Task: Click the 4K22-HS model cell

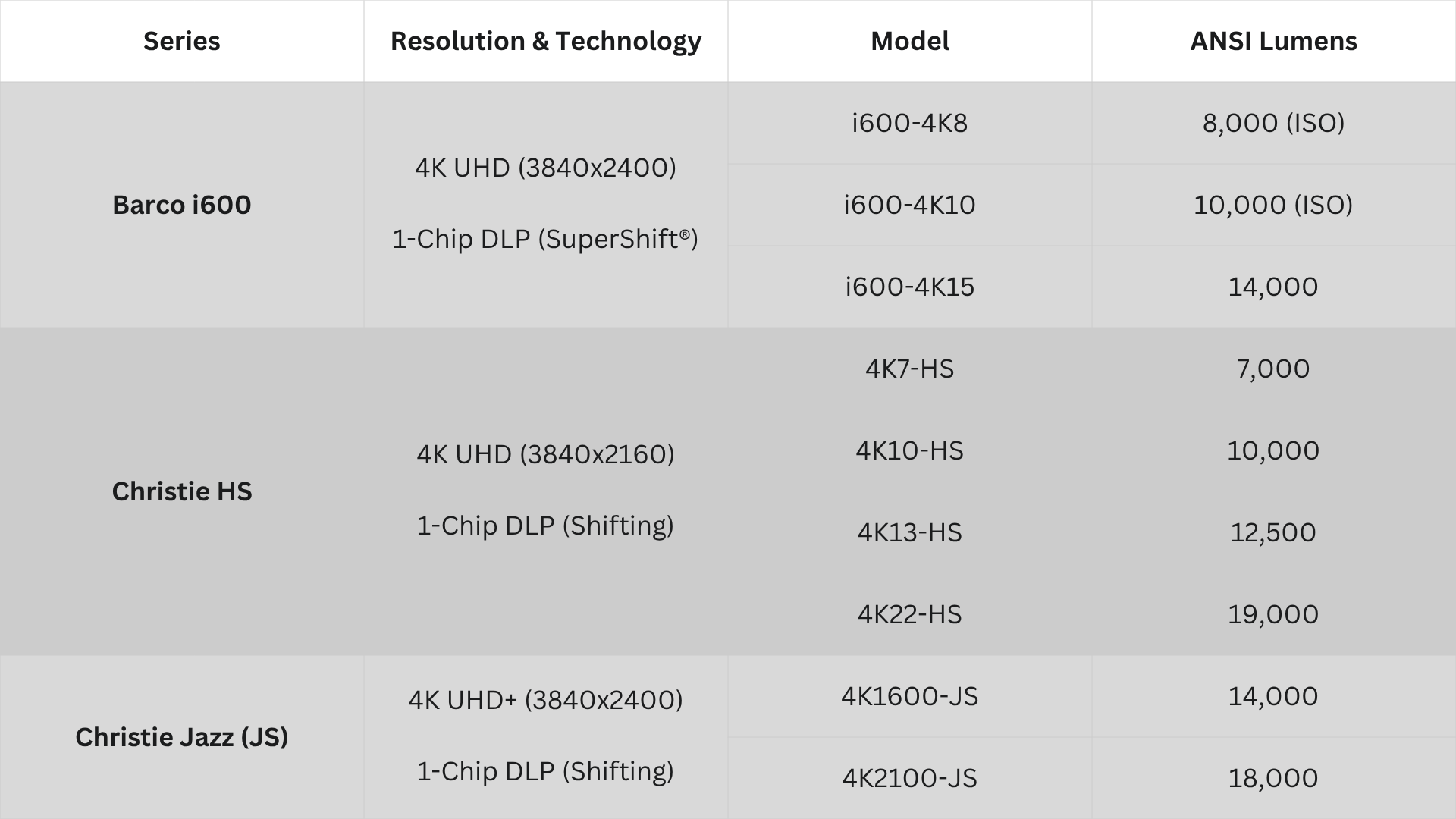Action: 910,614
